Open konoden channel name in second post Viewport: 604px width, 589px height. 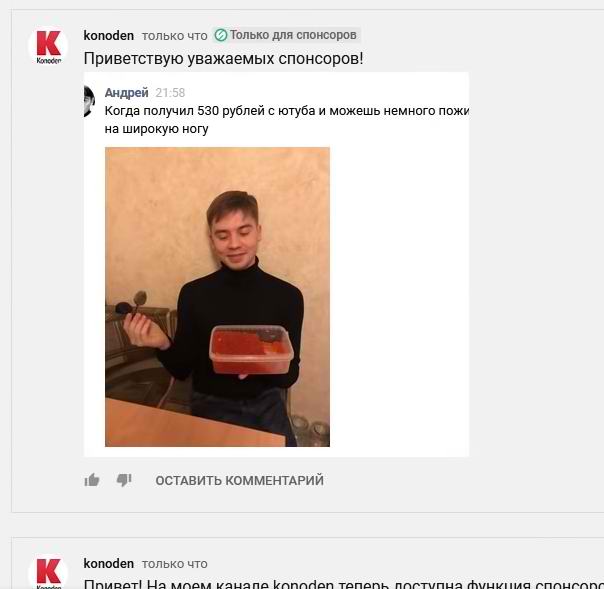click(x=109, y=564)
